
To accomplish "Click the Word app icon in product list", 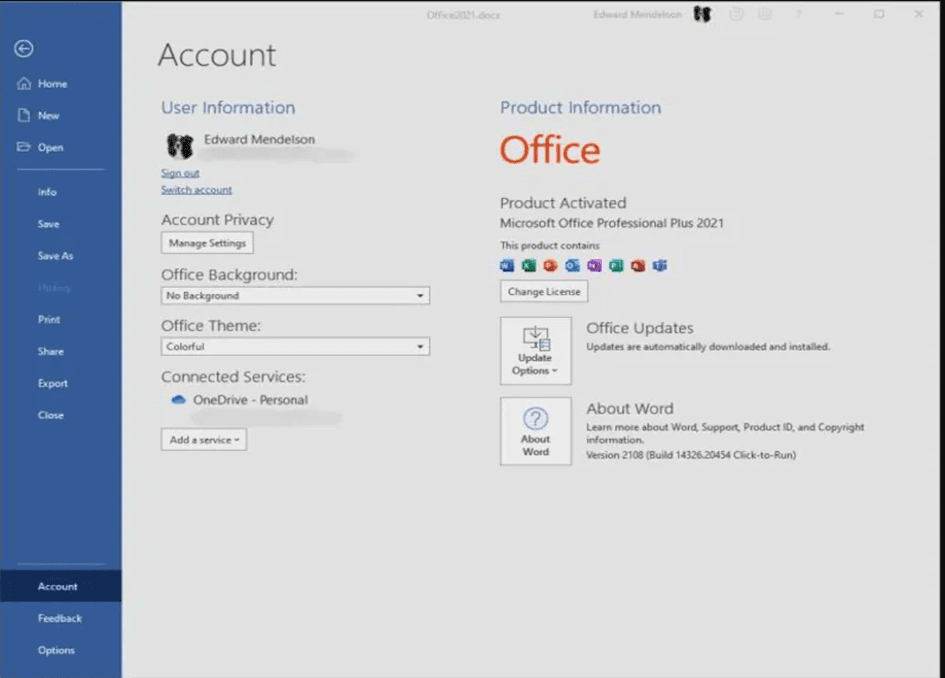I will click(x=506, y=266).
